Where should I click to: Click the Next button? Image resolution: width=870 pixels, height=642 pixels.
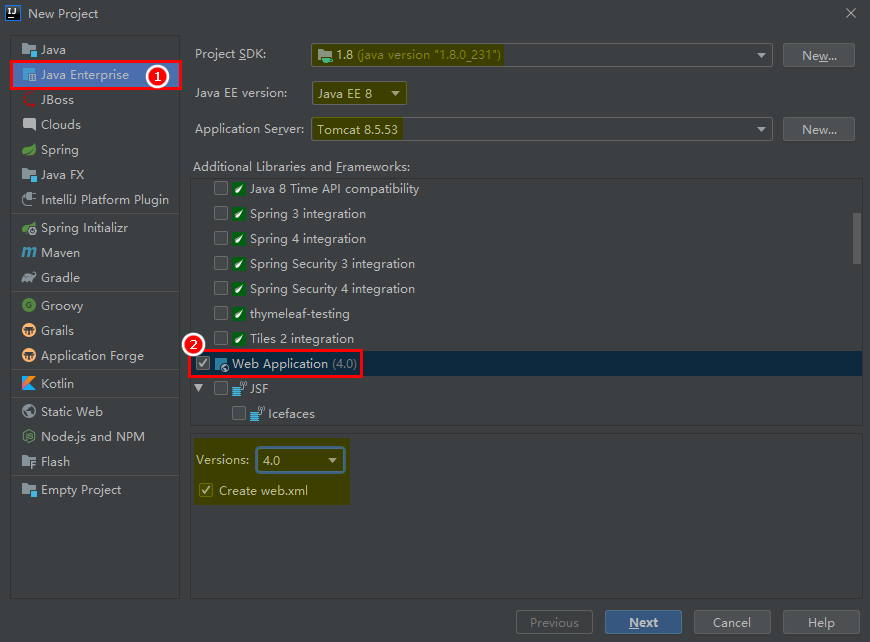click(643, 623)
